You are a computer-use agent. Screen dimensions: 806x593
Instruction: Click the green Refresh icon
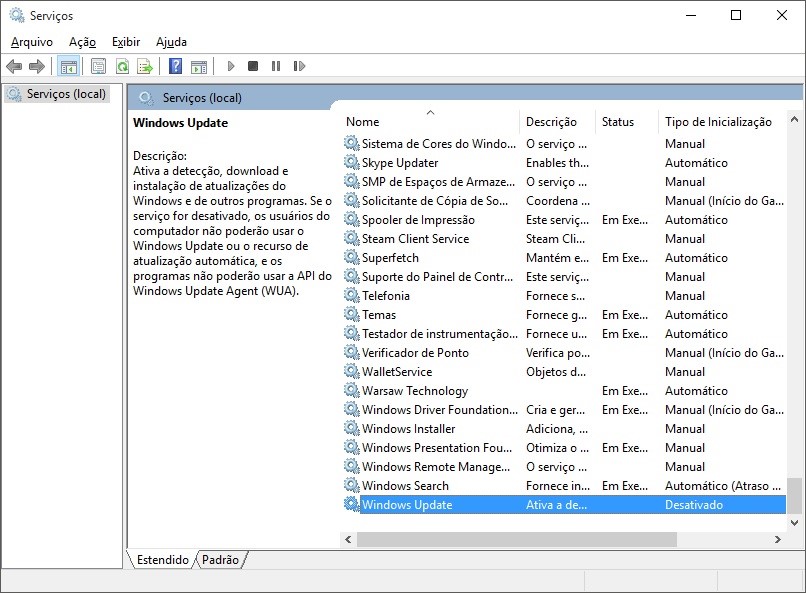[x=122, y=67]
